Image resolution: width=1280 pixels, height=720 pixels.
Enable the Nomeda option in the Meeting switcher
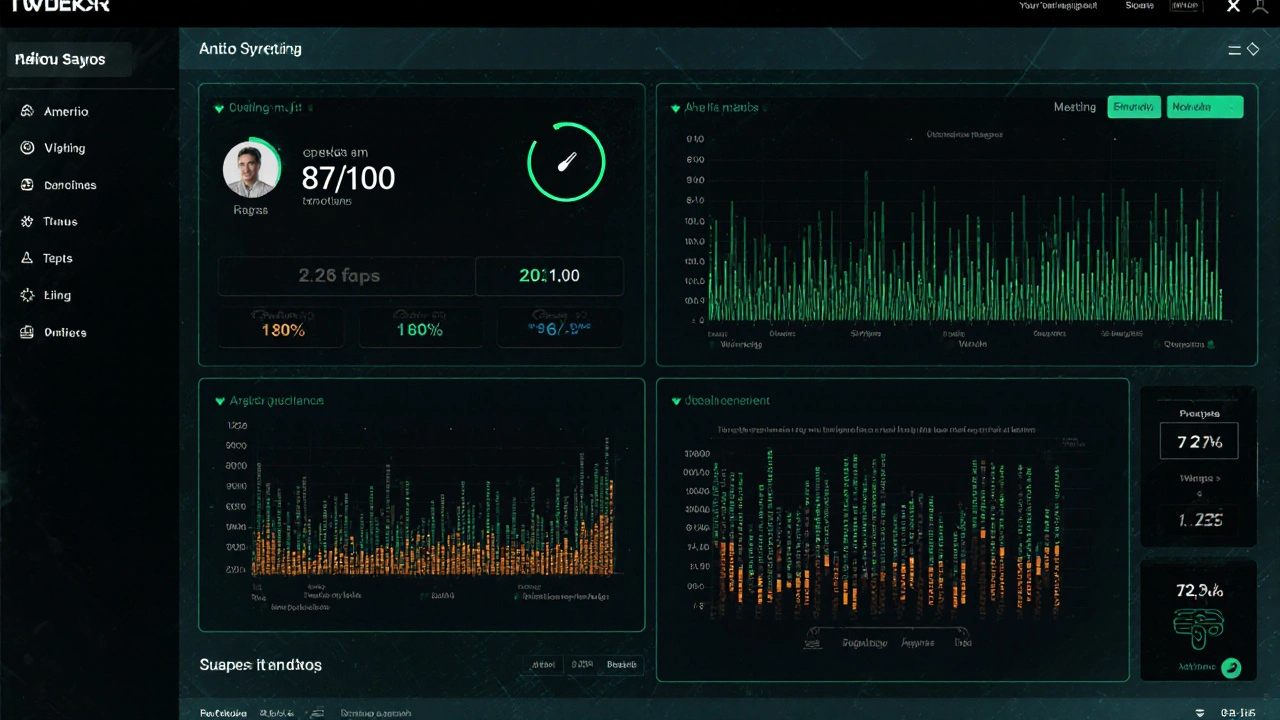point(1205,107)
